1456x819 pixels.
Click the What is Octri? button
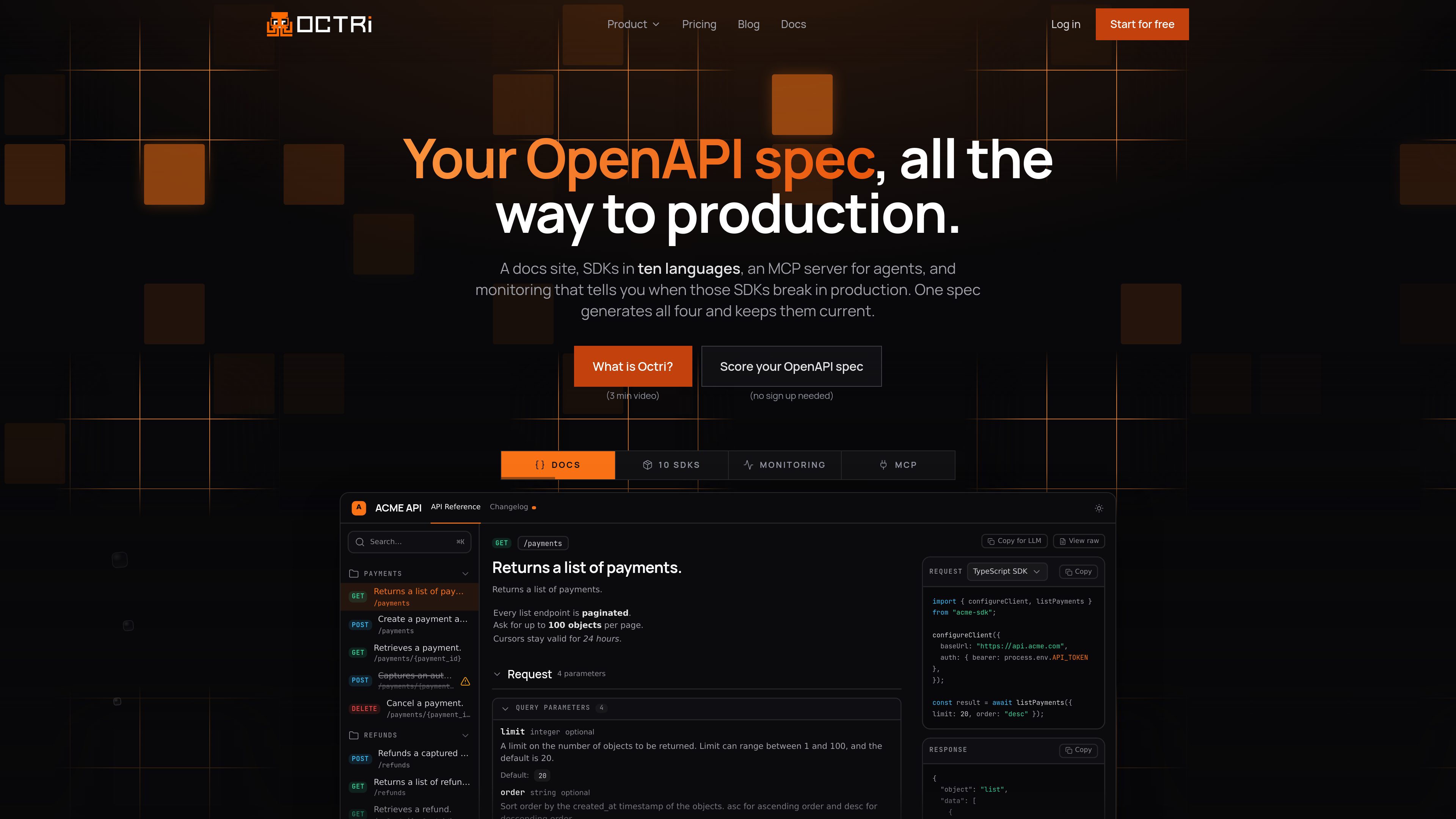coord(632,366)
